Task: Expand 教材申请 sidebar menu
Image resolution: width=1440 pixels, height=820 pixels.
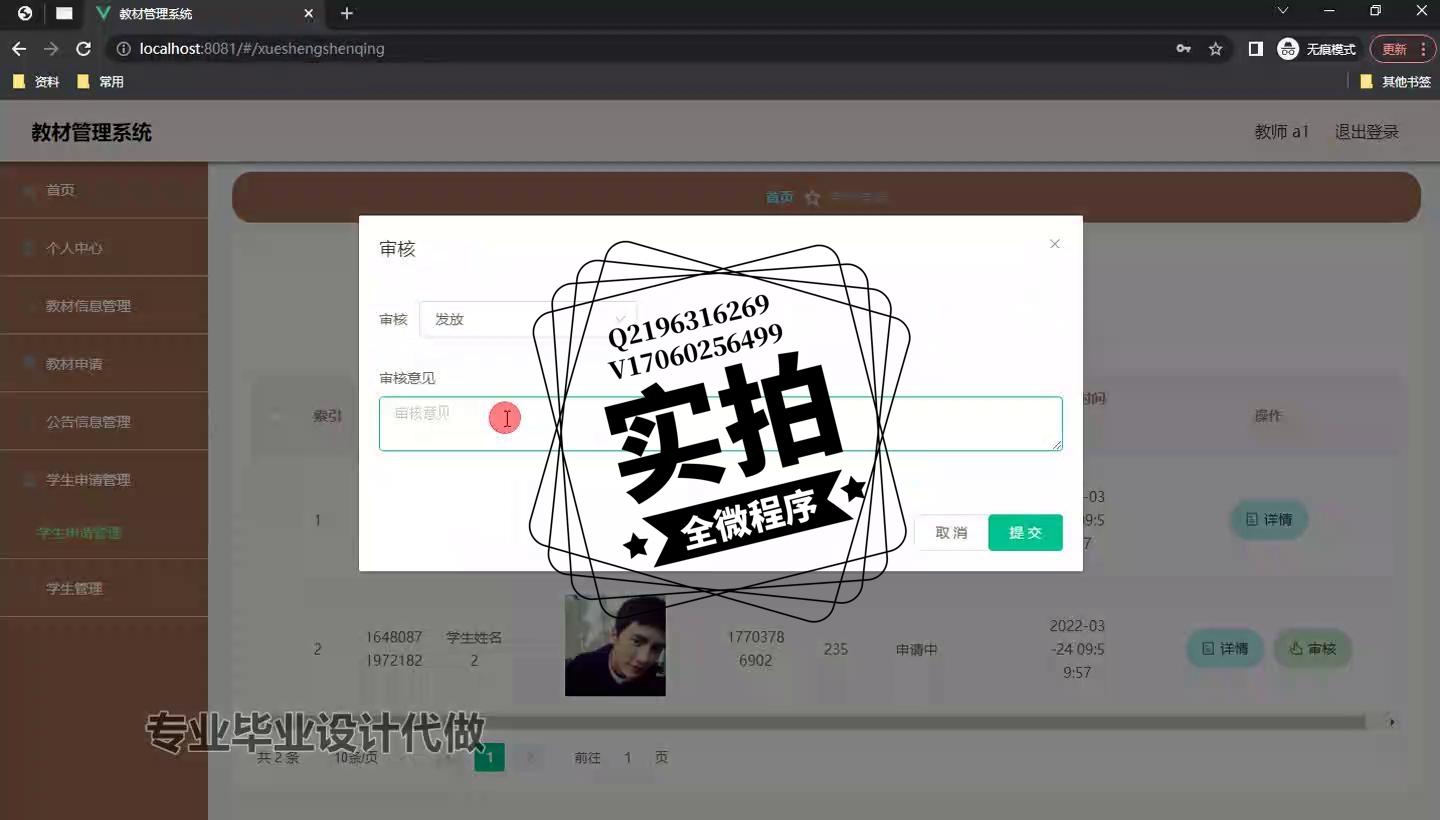Action: [x=104, y=364]
